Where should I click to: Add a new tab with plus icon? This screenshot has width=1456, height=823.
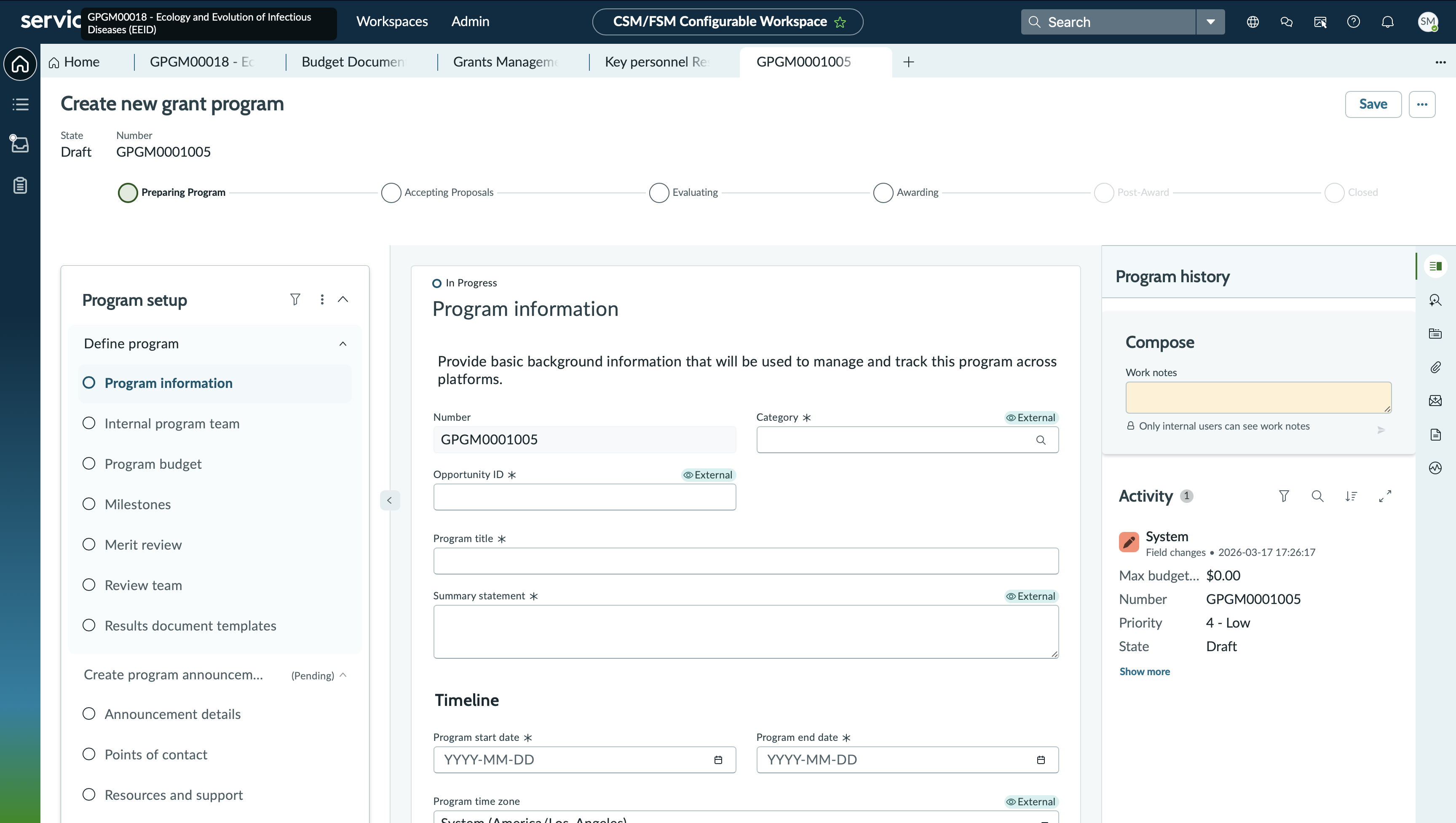click(909, 62)
